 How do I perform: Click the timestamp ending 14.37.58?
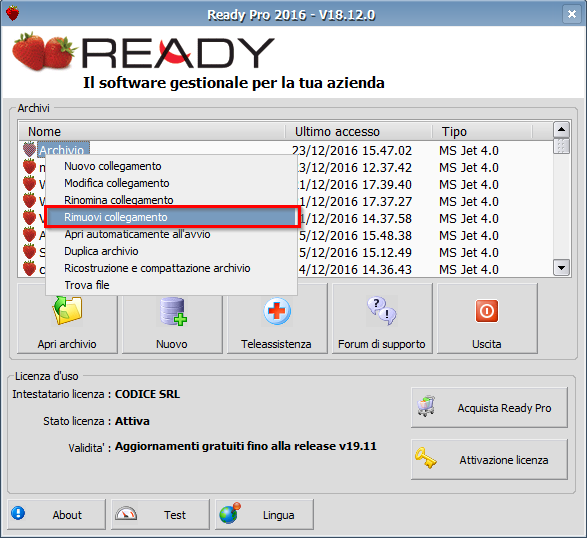click(x=356, y=218)
